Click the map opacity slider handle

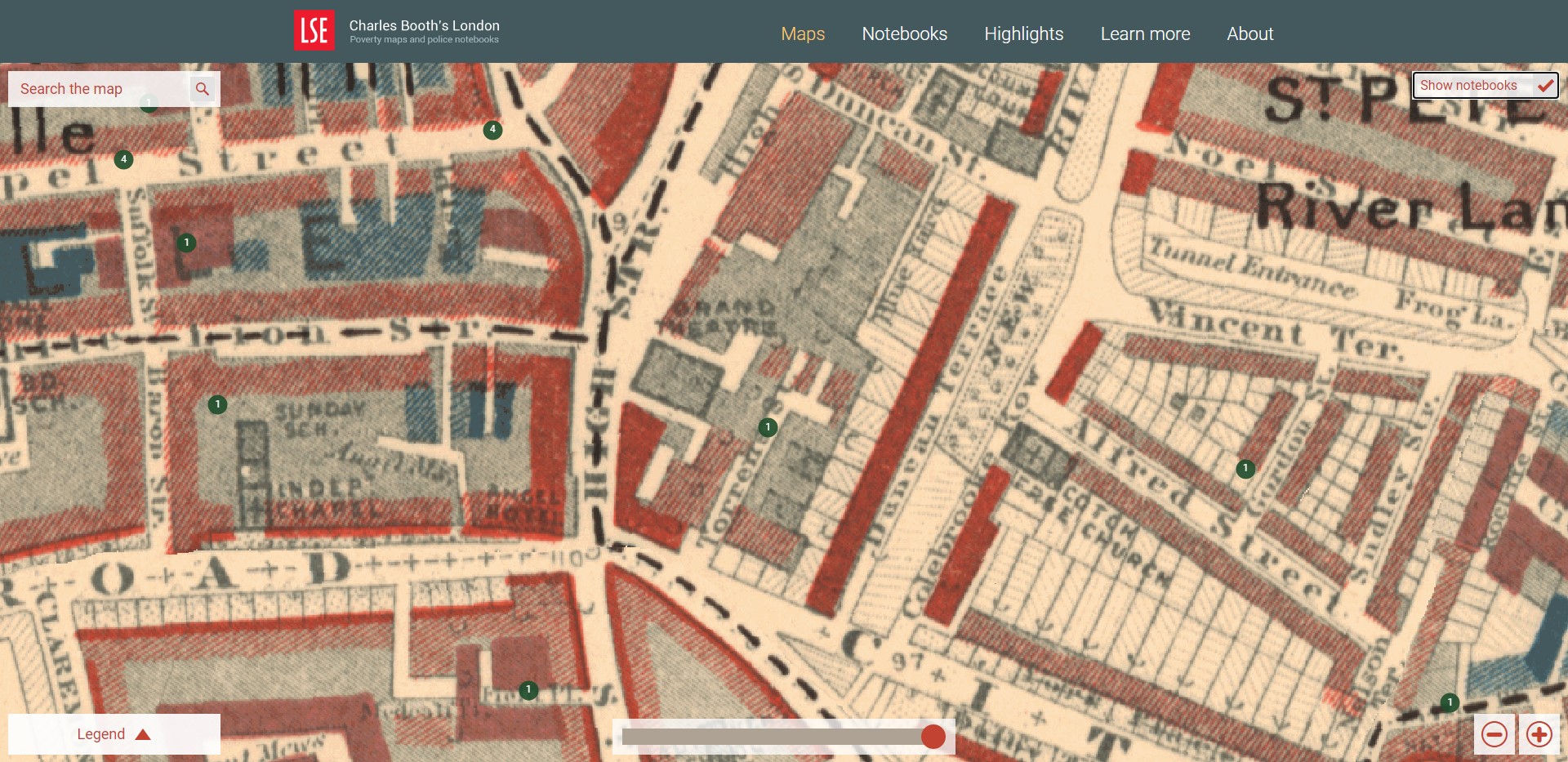click(x=933, y=737)
